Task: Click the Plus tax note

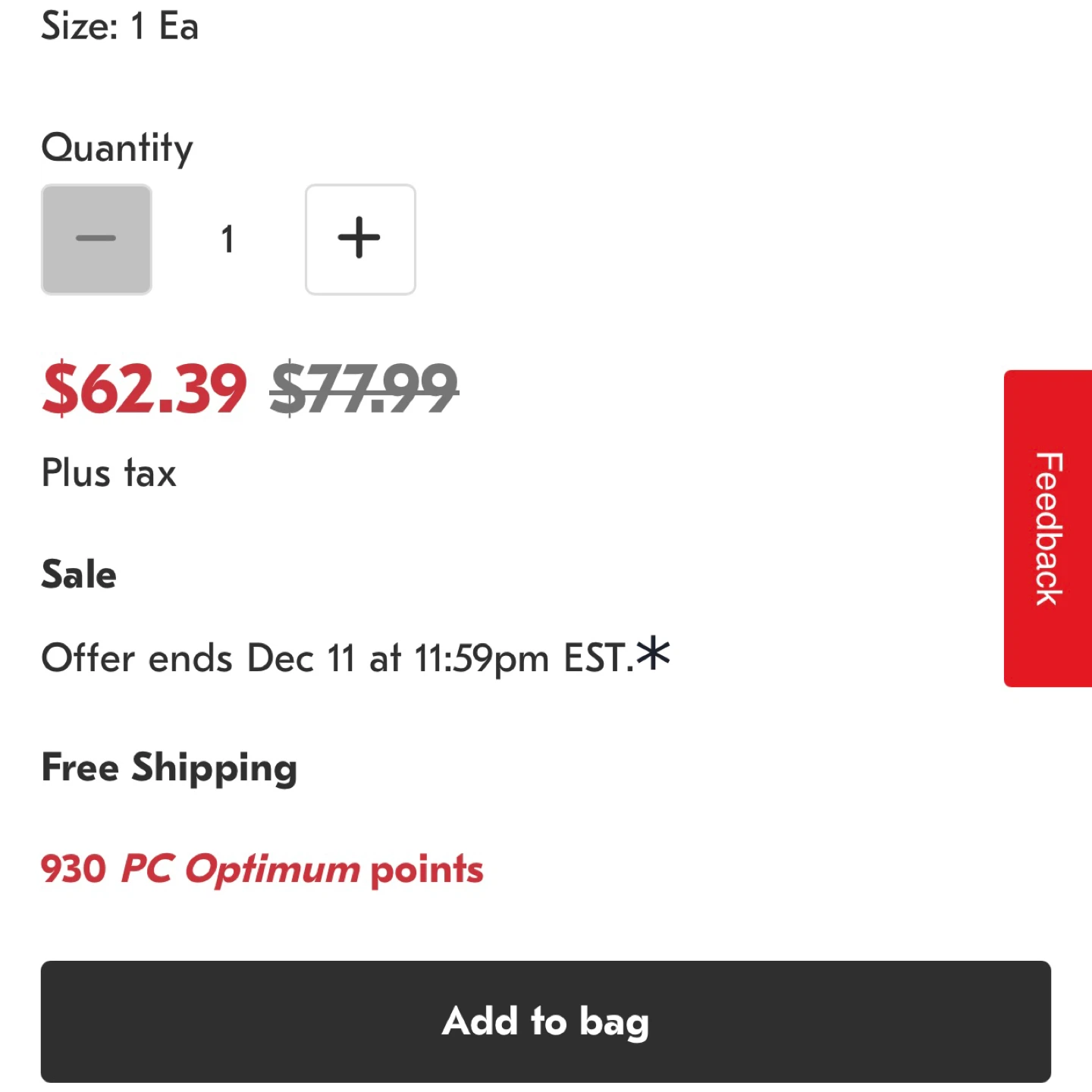Action: tap(109, 473)
